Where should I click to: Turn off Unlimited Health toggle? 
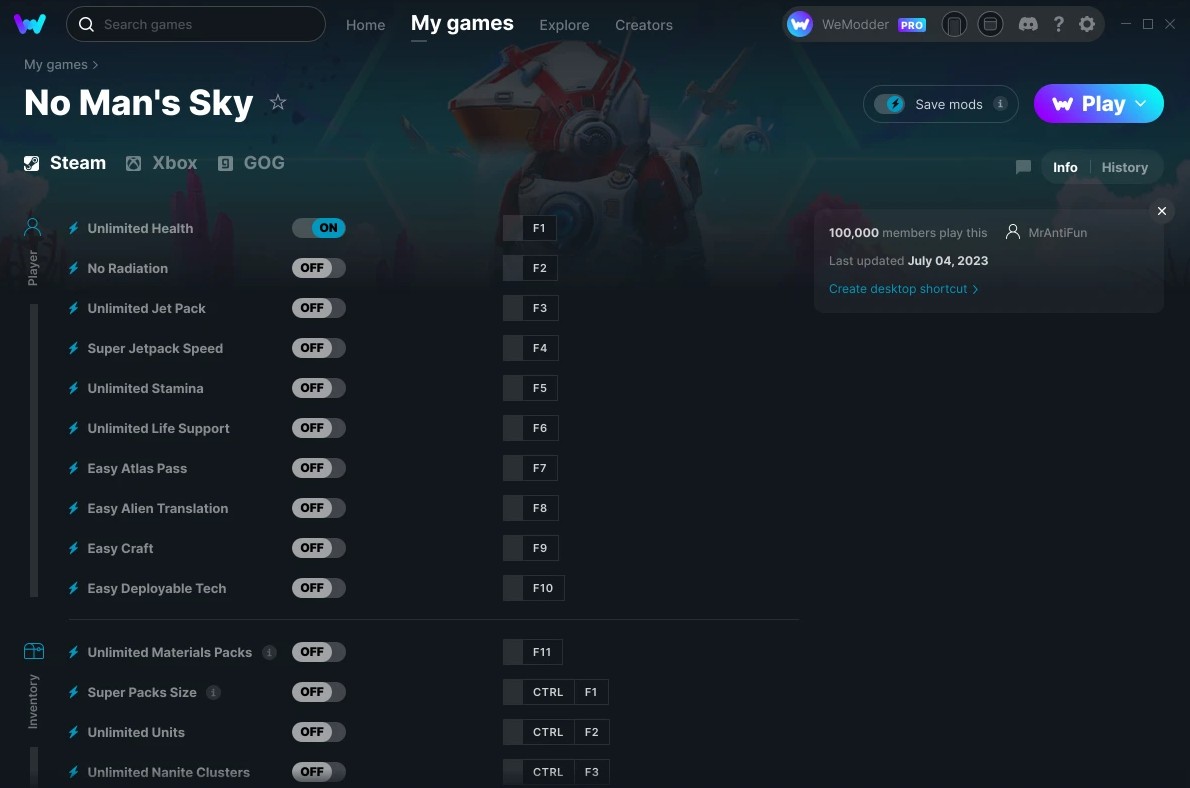(319, 228)
